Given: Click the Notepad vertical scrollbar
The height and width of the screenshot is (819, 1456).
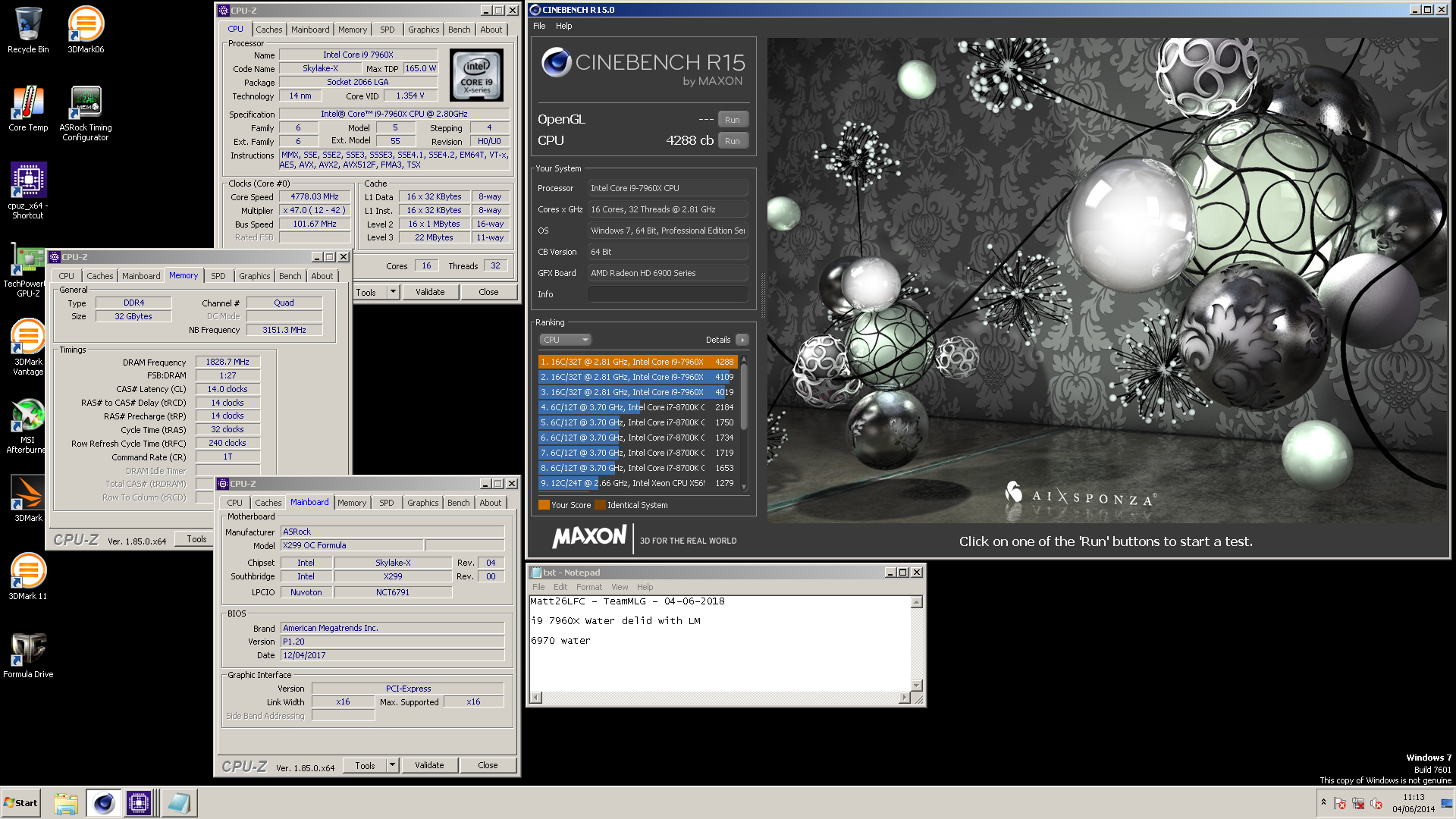Looking at the screenshot, I should [x=916, y=644].
